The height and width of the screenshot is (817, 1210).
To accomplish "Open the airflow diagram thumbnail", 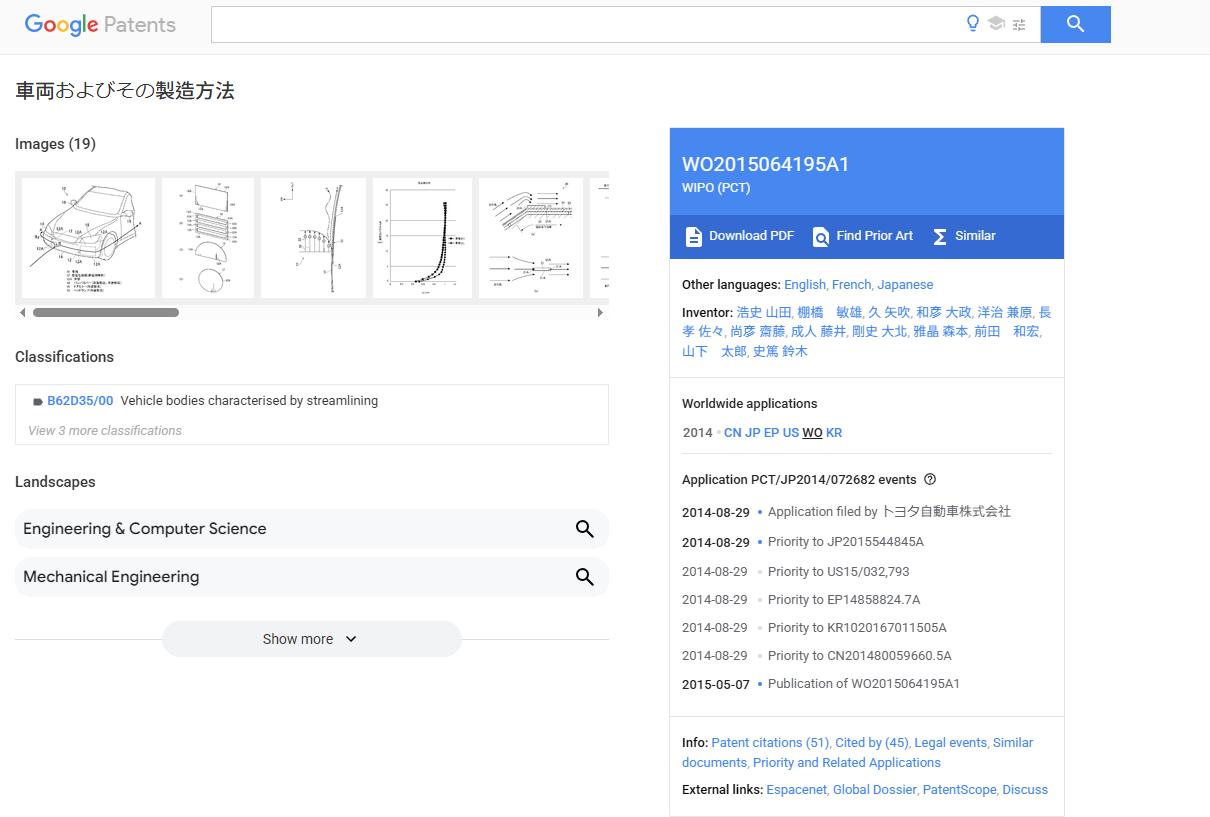I will tap(531, 238).
